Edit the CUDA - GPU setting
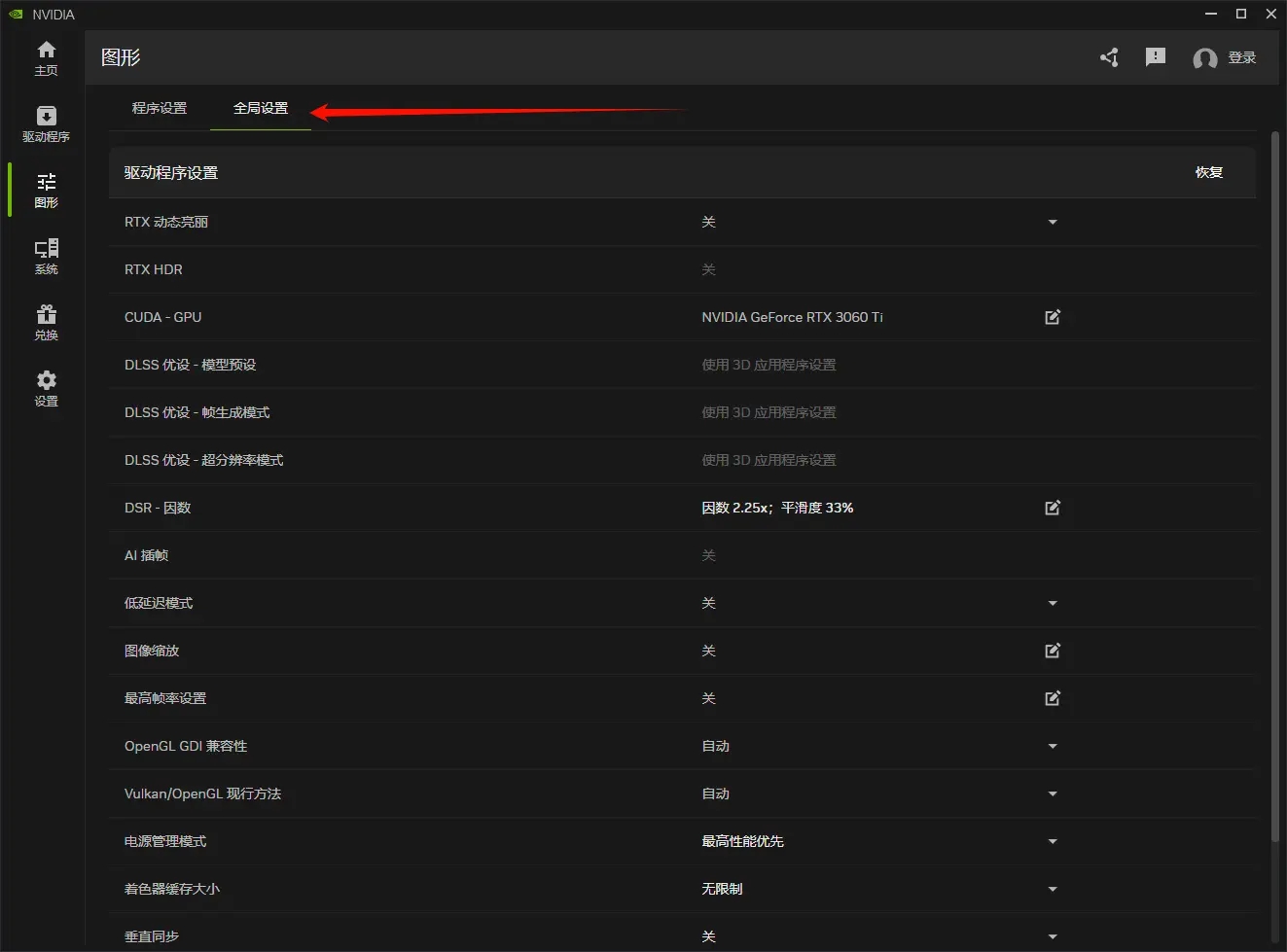This screenshot has height=952, width=1287. [1053, 317]
